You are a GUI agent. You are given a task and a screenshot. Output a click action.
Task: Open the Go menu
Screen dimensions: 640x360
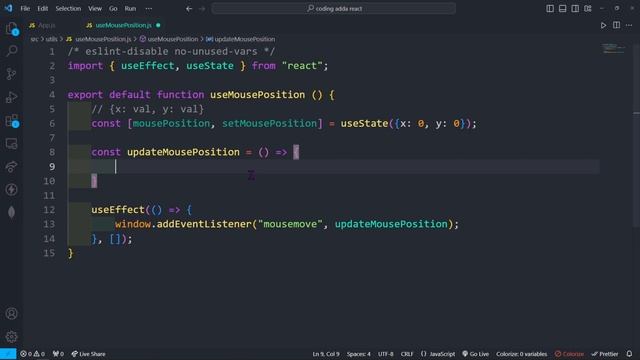click(113, 9)
